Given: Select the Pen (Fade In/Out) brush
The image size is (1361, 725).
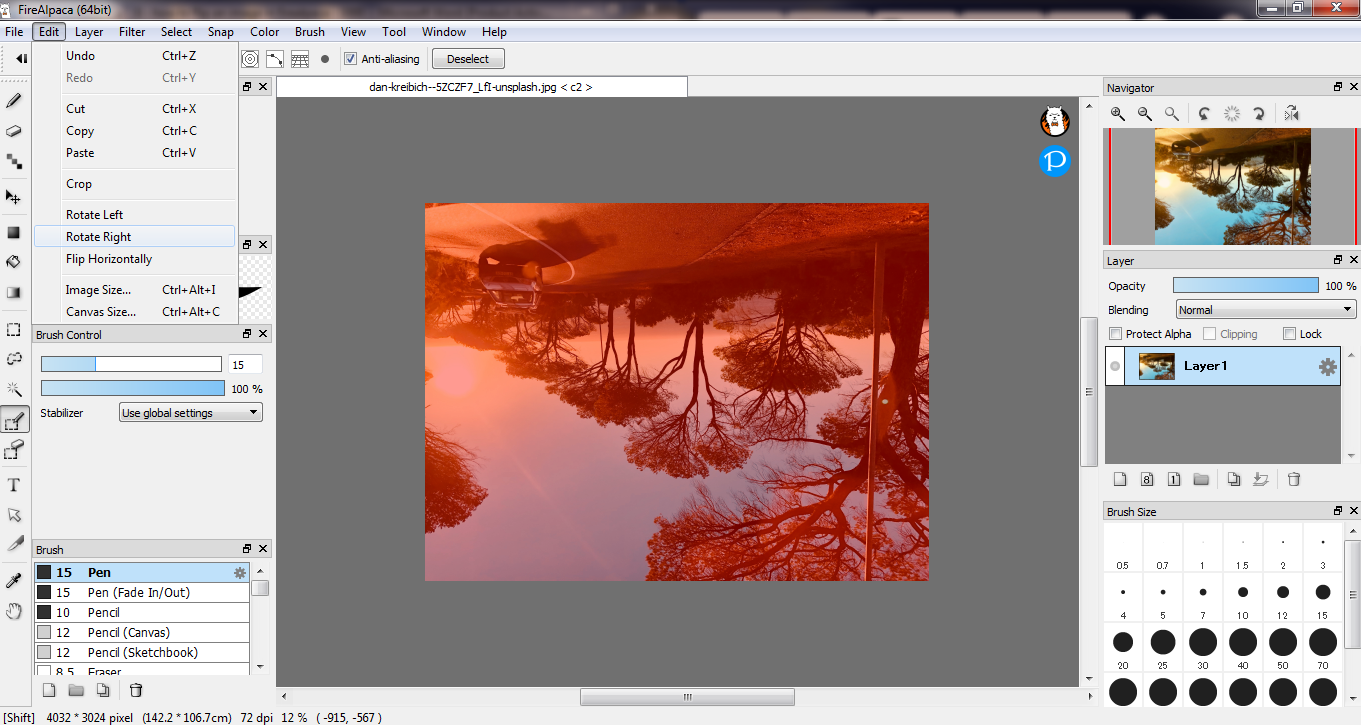Looking at the screenshot, I should pyautogui.click(x=141, y=593).
